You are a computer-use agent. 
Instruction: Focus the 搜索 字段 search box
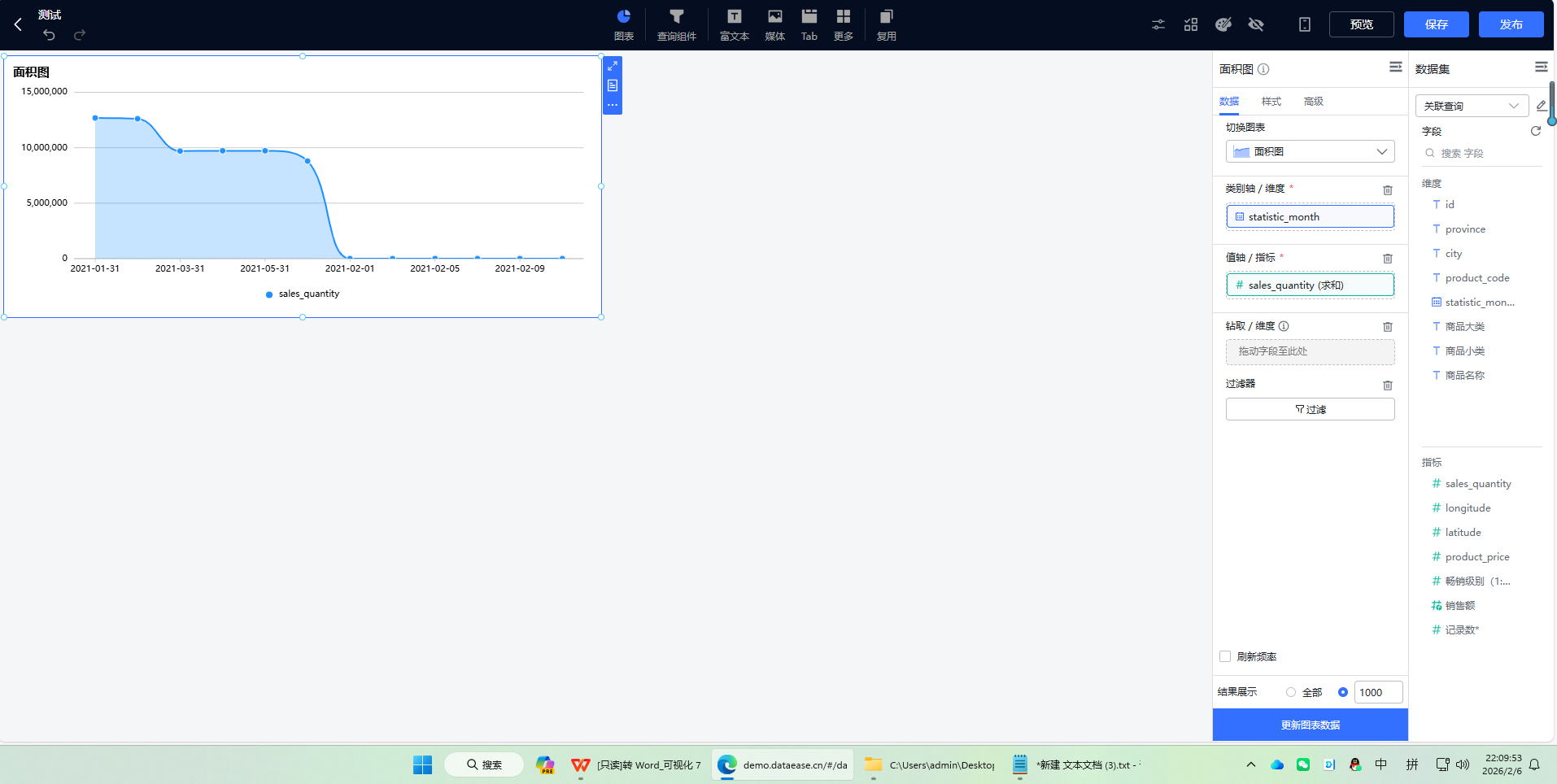pos(1482,153)
